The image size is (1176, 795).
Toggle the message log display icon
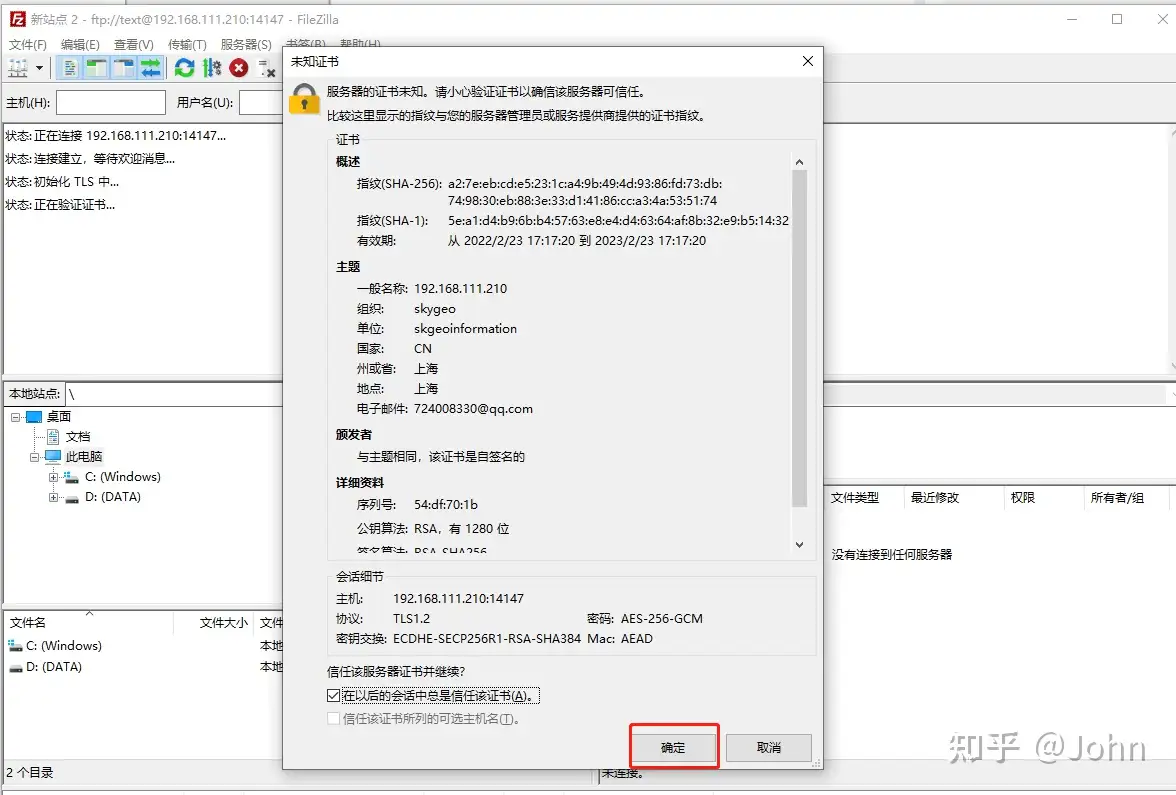point(70,68)
